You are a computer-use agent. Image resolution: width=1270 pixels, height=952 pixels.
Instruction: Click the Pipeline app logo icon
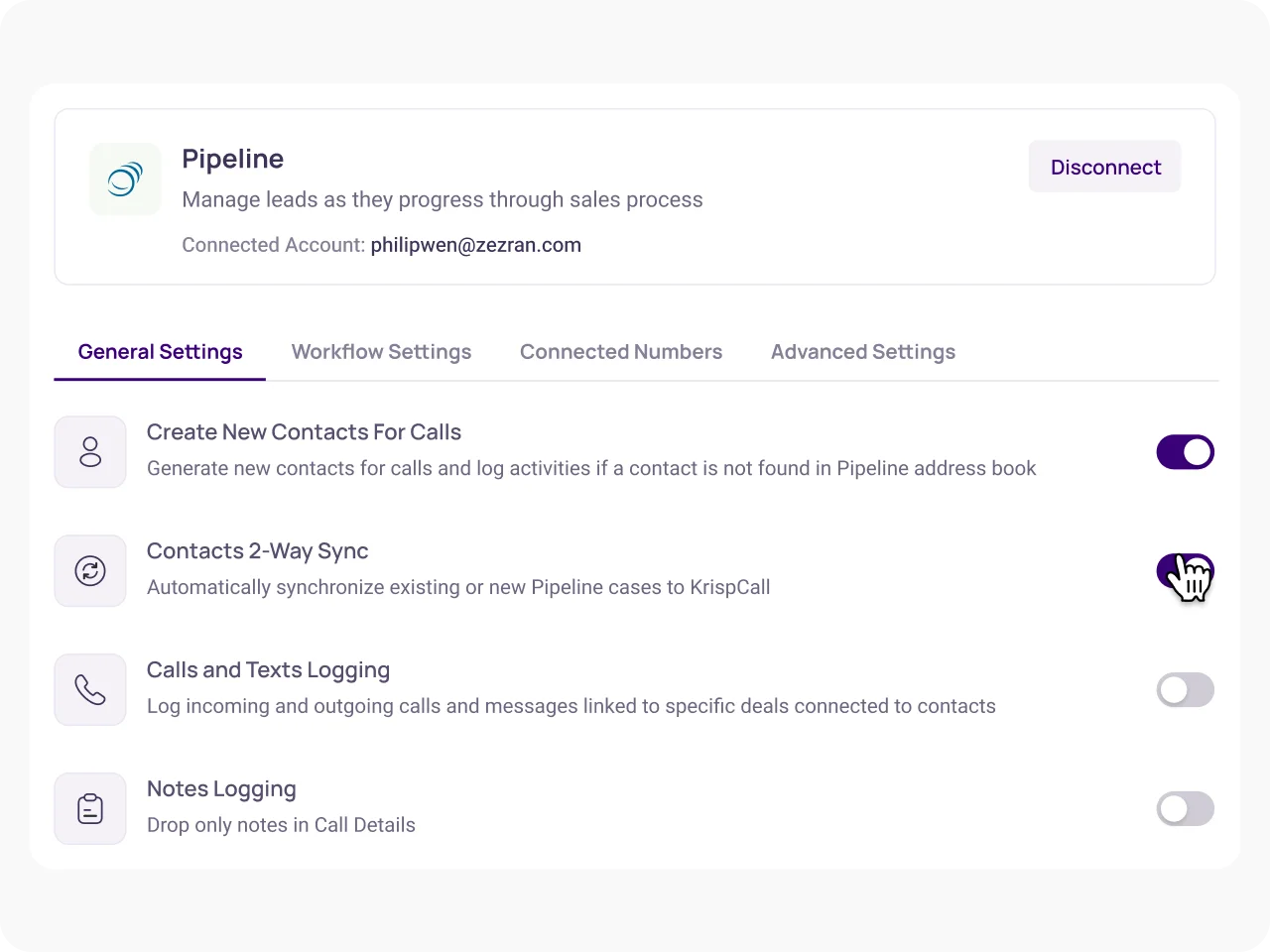point(125,179)
